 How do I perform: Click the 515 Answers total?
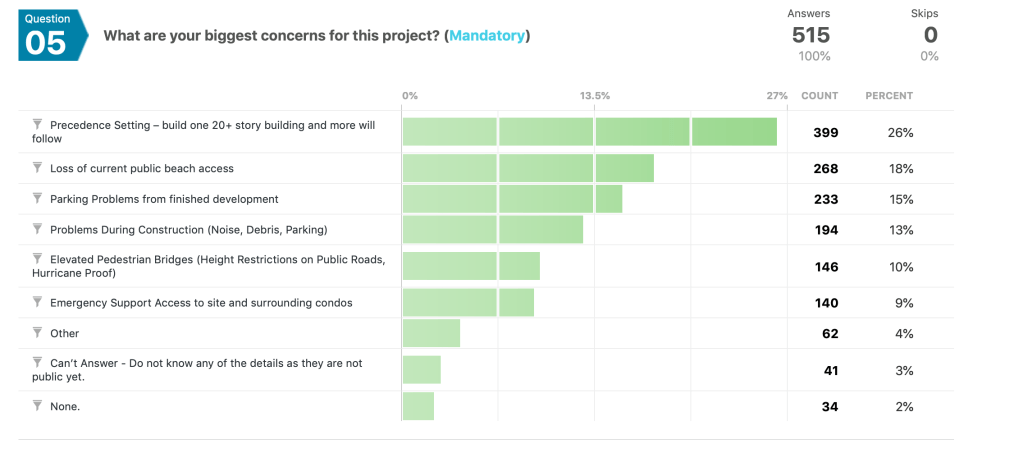(811, 35)
